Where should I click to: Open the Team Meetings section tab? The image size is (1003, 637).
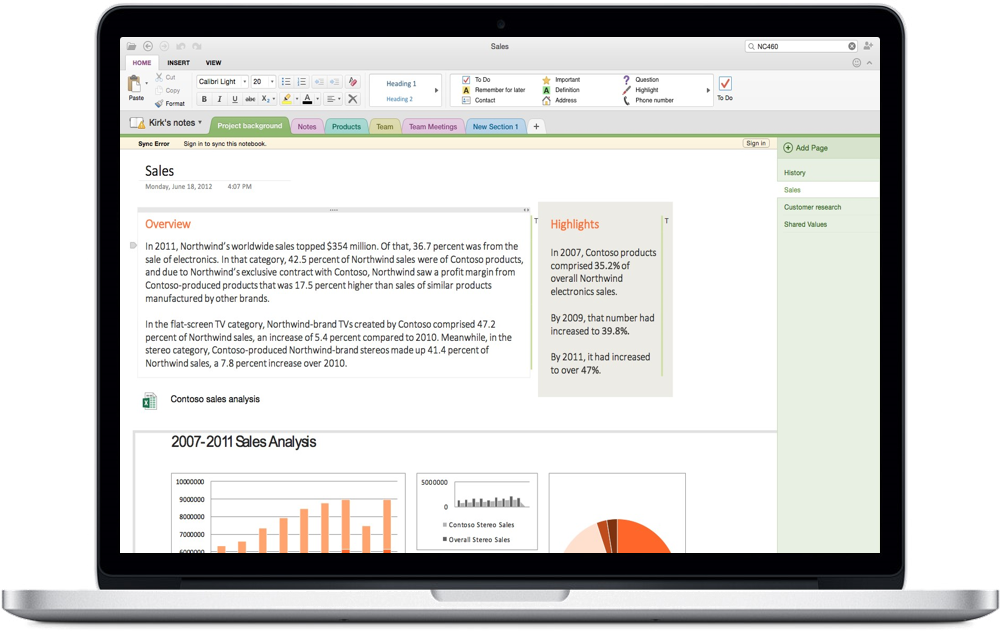pos(433,127)
